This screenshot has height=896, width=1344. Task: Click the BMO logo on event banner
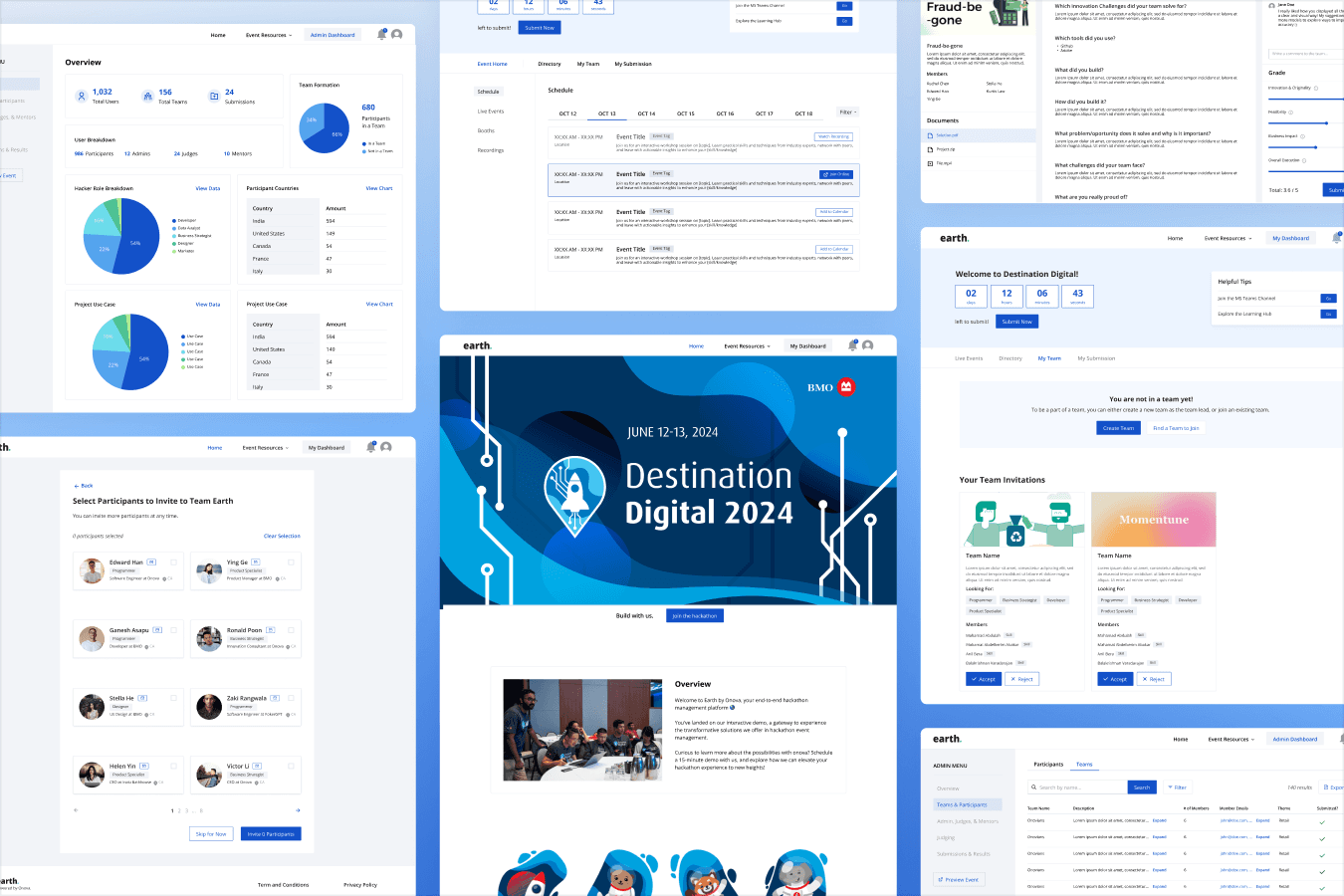[831, 387]
